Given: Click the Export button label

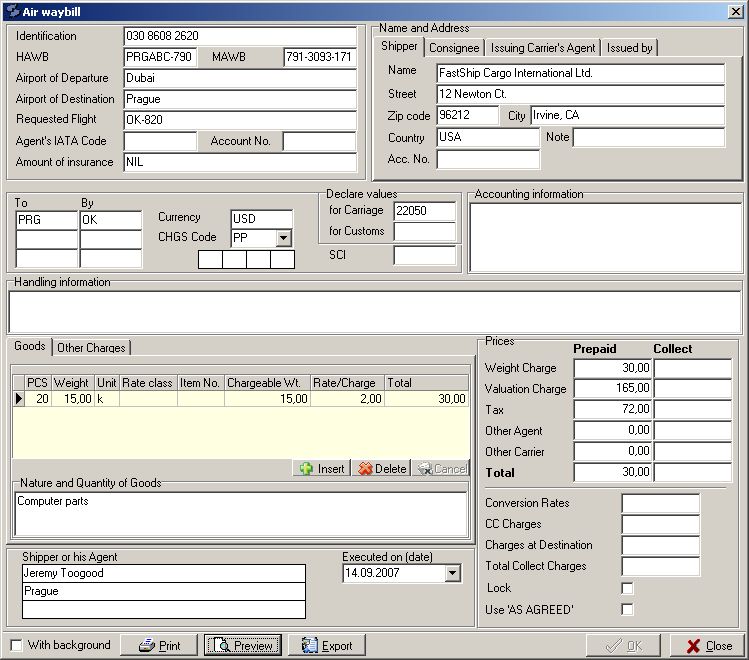Looking at the screenshot, I should [337, 646].
